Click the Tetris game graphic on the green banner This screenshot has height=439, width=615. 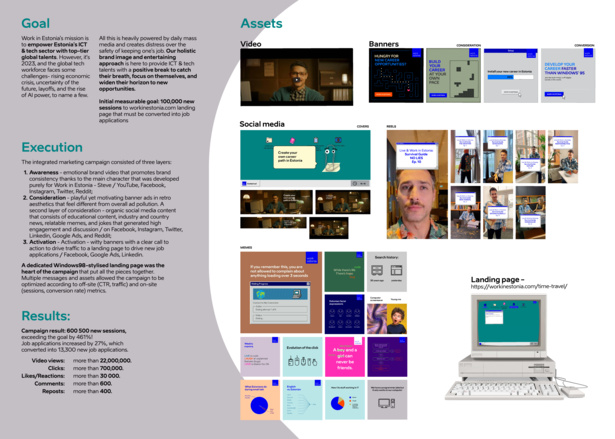[x=464, y=80]
